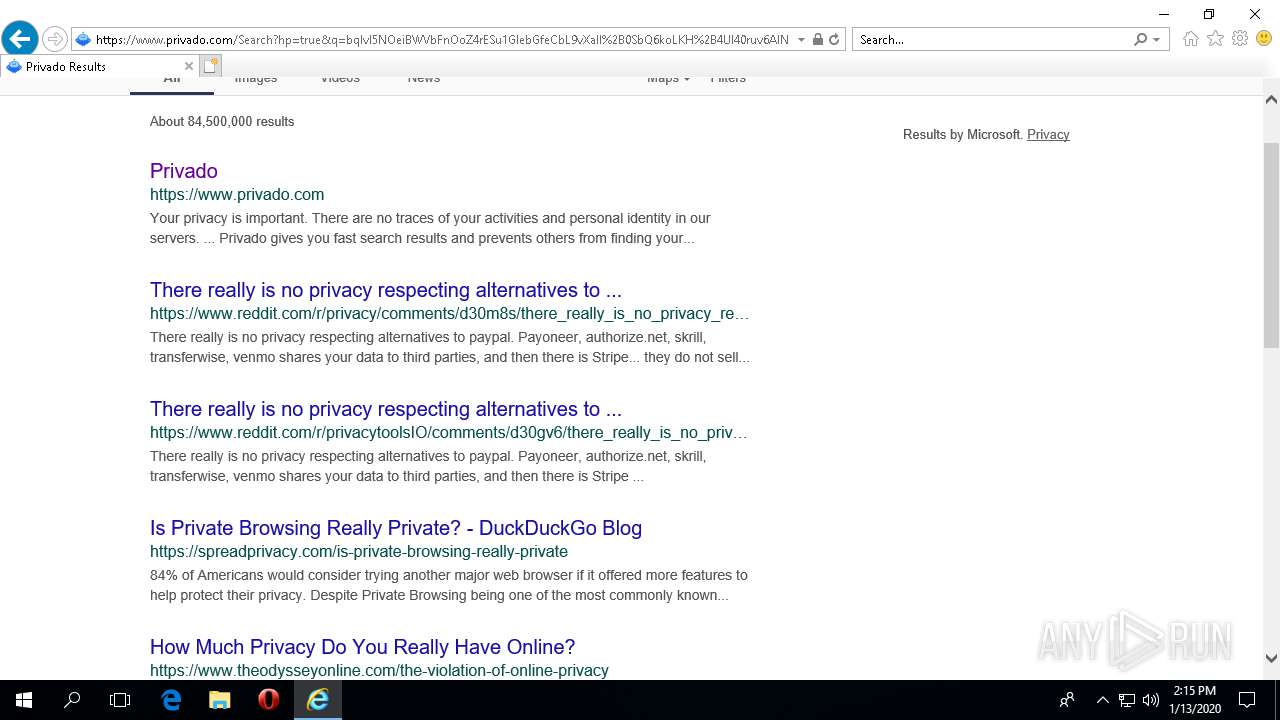Click the vertical scrollbar thumb
The width and height of the screenshot is (1280, 720).
1271,245
